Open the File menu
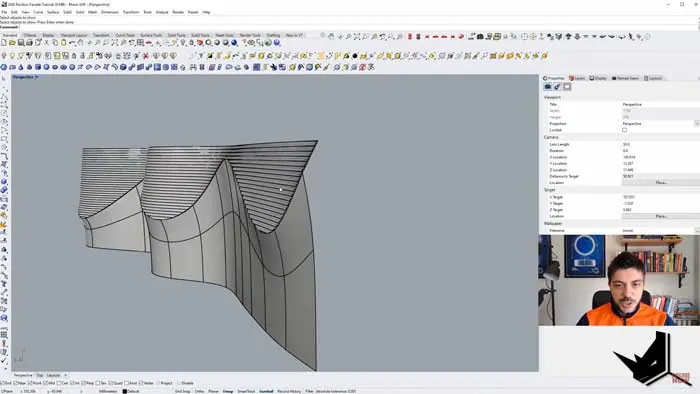Viewport: 700px width, 394px height. [4, 12]
